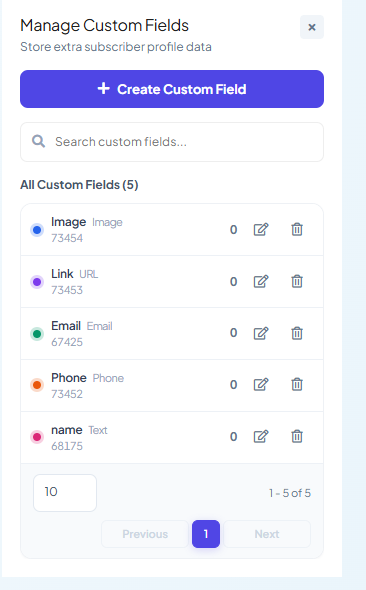Click the name field ID 68175

pyautogui.click(x=67, y=446)
